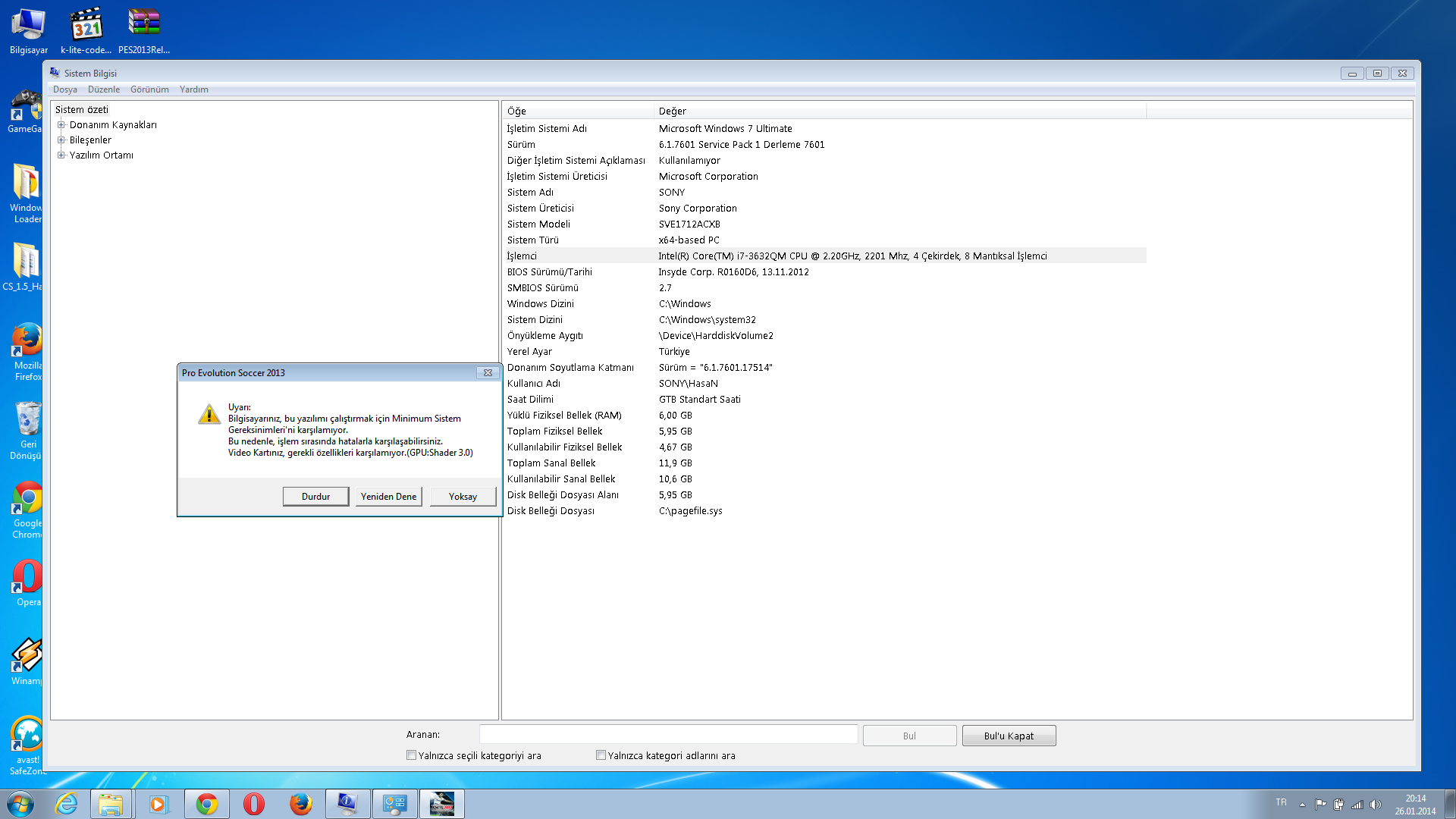Screen dimensions: 1456x819
Task: Click the Opera taskbar icon
Action: pyautogui.click(x=253, y=804)
